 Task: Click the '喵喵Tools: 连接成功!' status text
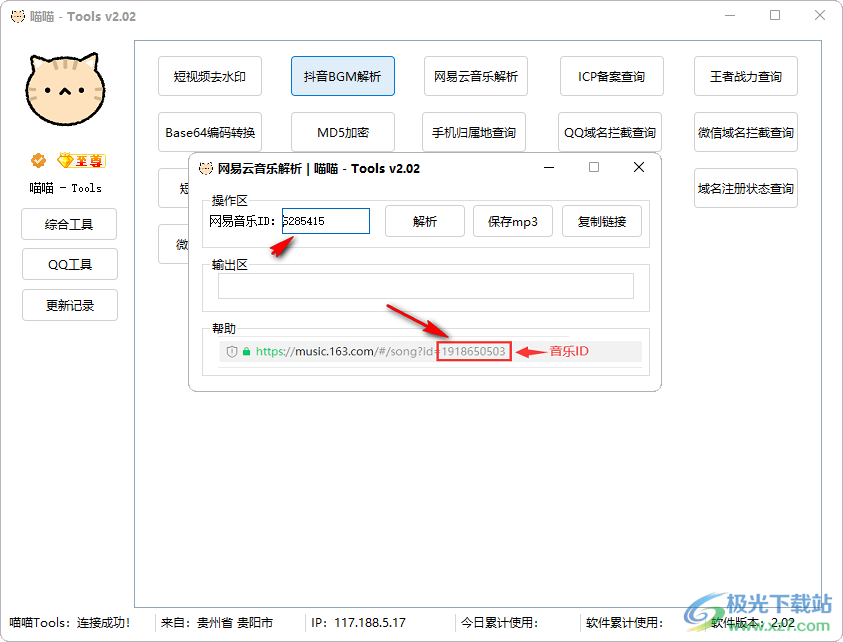[70, 623]
